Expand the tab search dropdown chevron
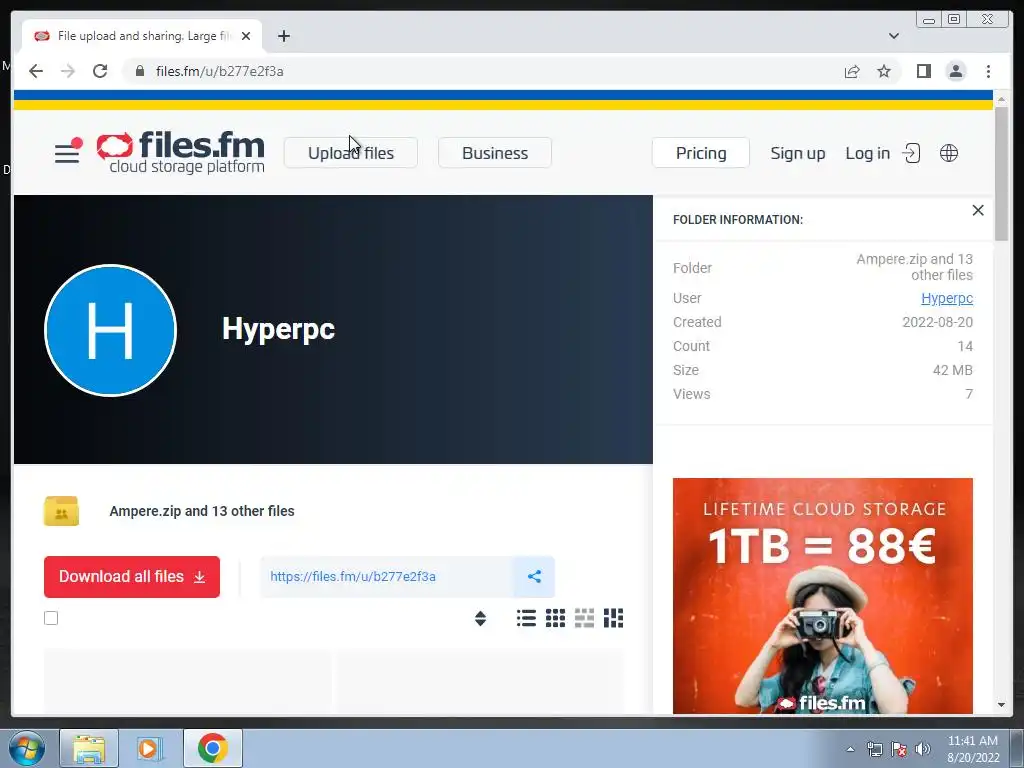This screenshot has width=1024, height=768. click(893, 36)
